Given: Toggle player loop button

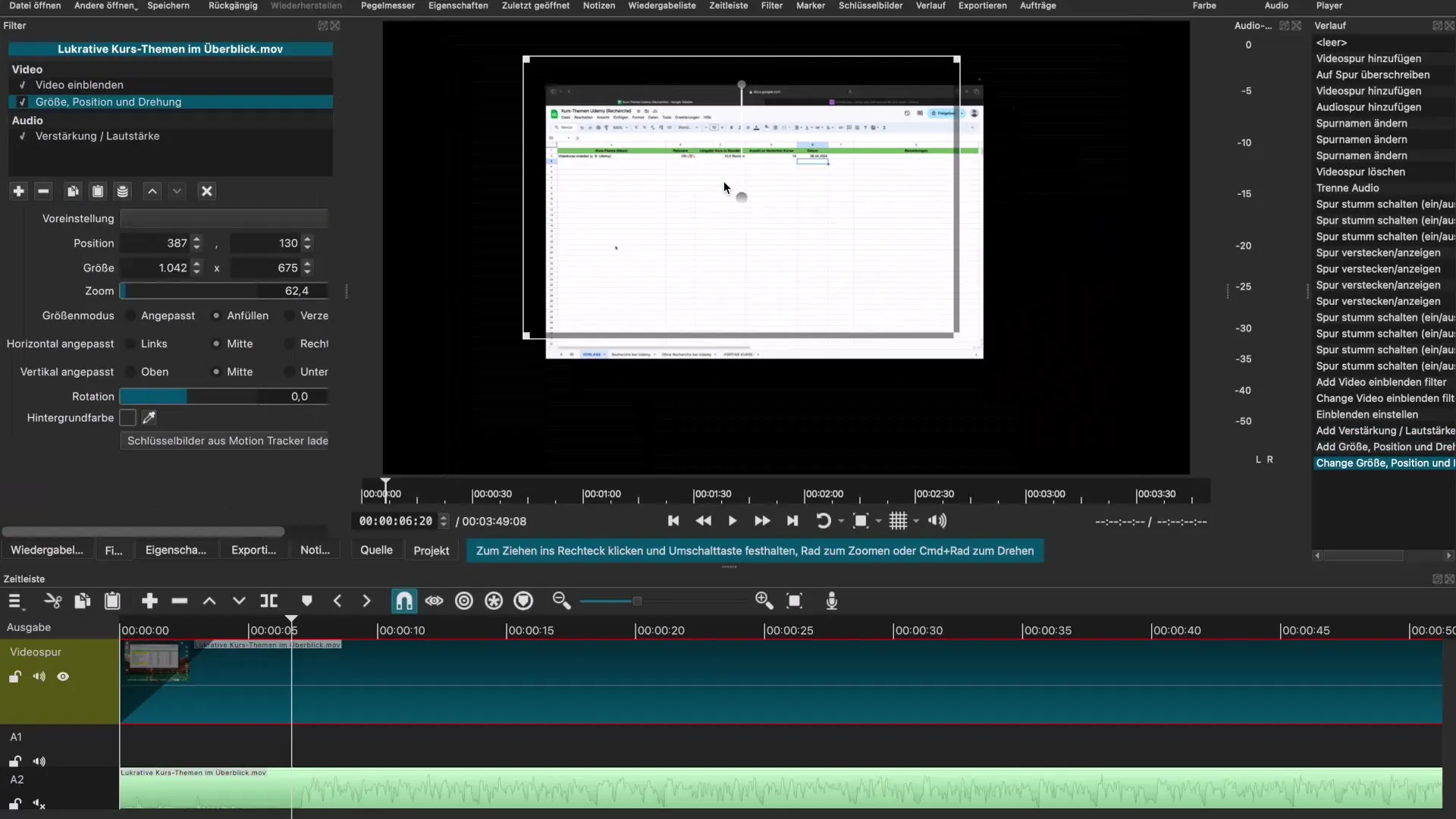Looking at the screenshot, I should 823,521.
